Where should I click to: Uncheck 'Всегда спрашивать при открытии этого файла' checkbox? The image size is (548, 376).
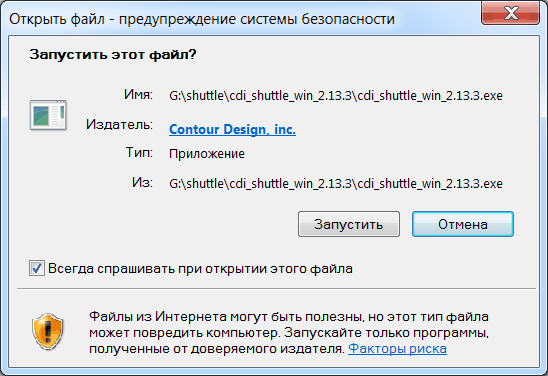click(x=37, y=268)
